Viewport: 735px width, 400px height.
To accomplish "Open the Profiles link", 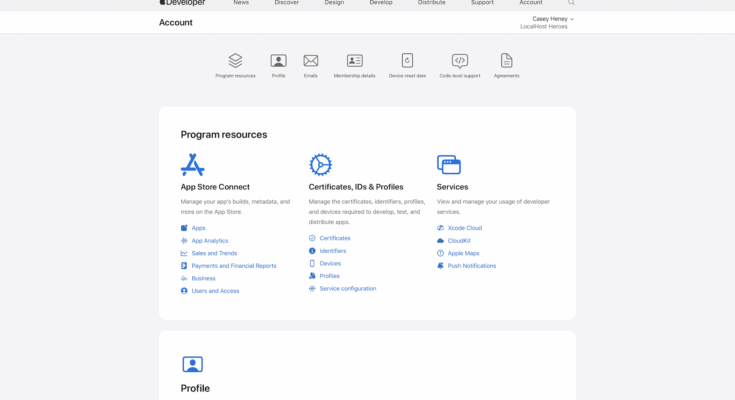I will pos(330,276).
